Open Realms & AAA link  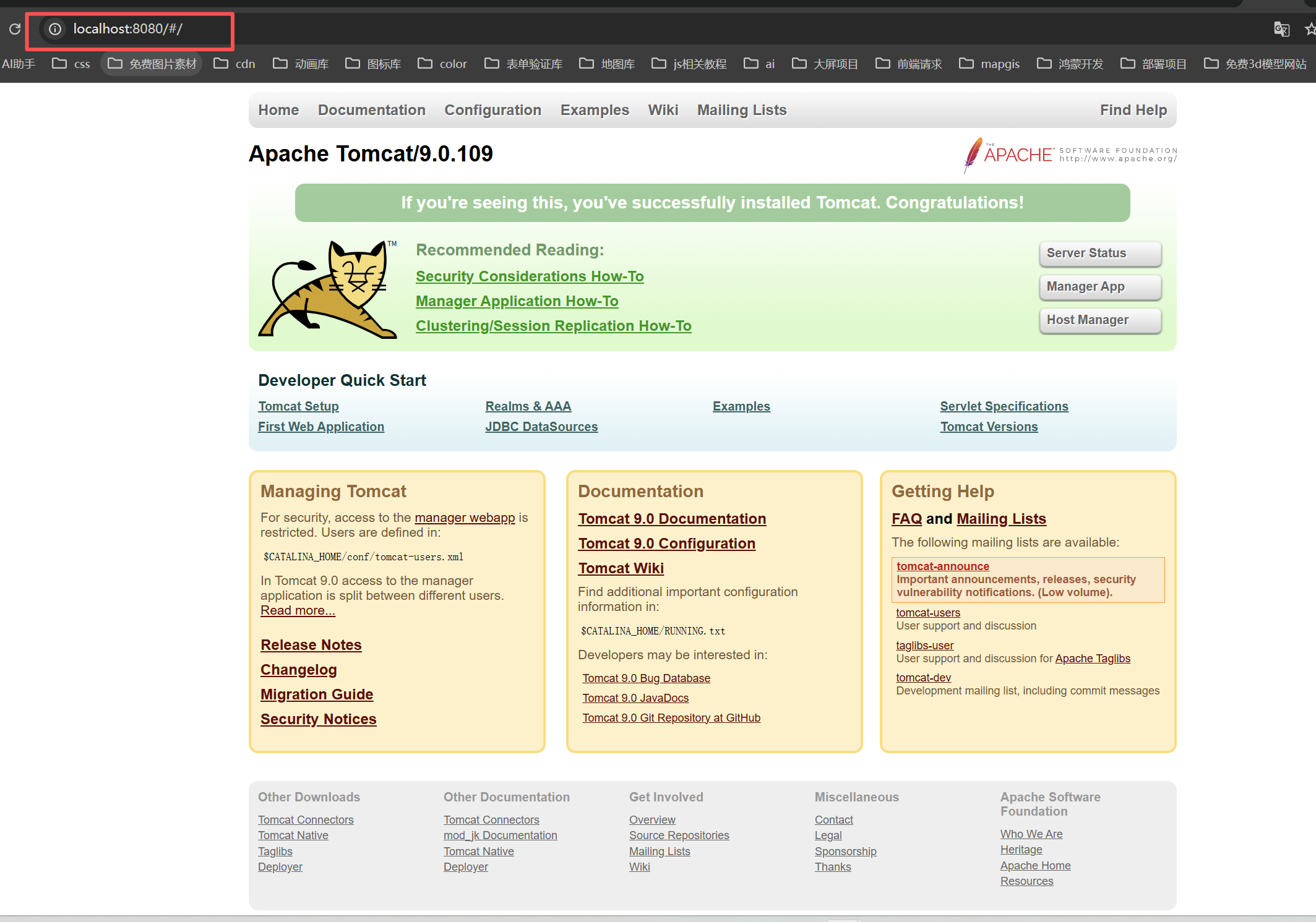point(528,406)
